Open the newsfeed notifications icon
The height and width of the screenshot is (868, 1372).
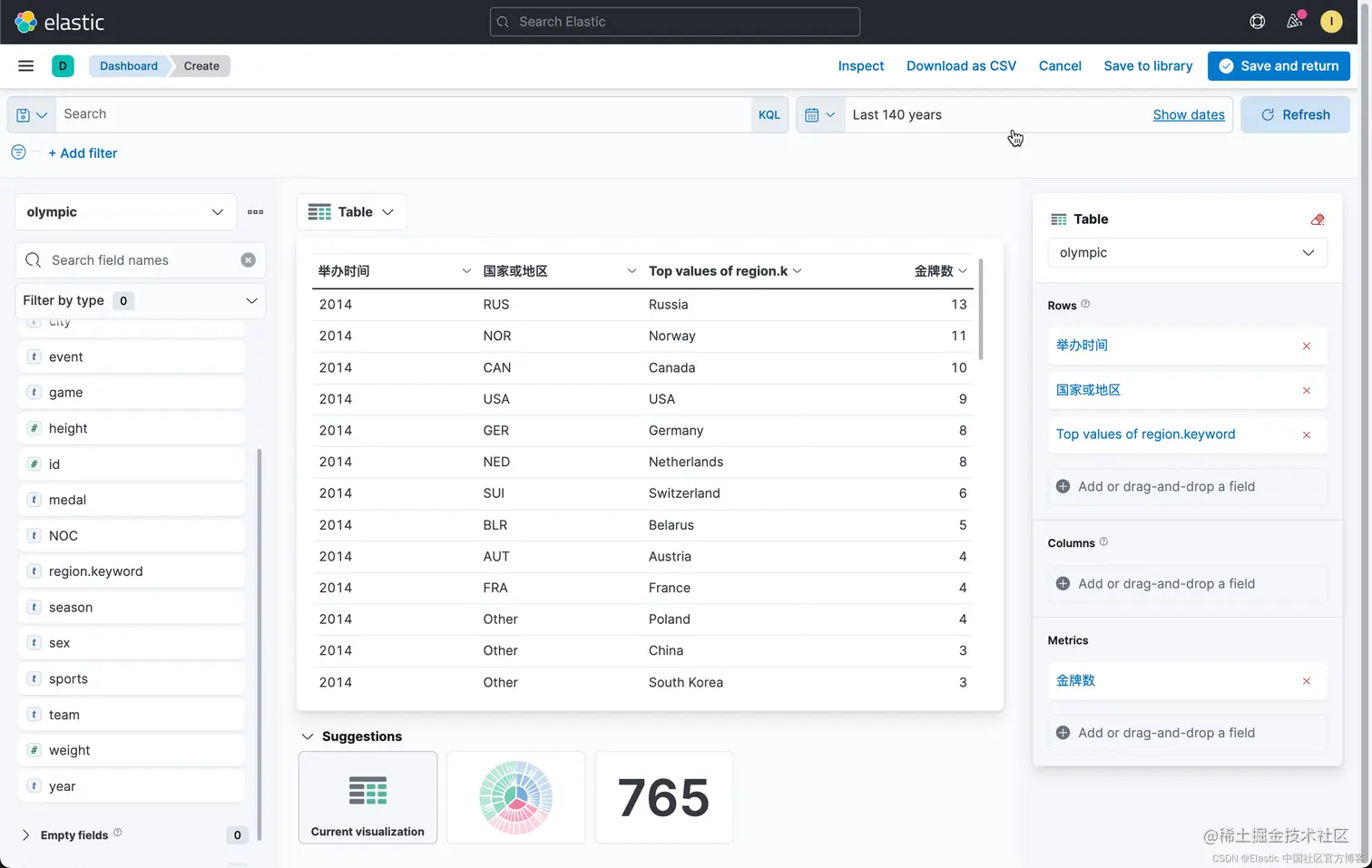(x=1295, y=21)
